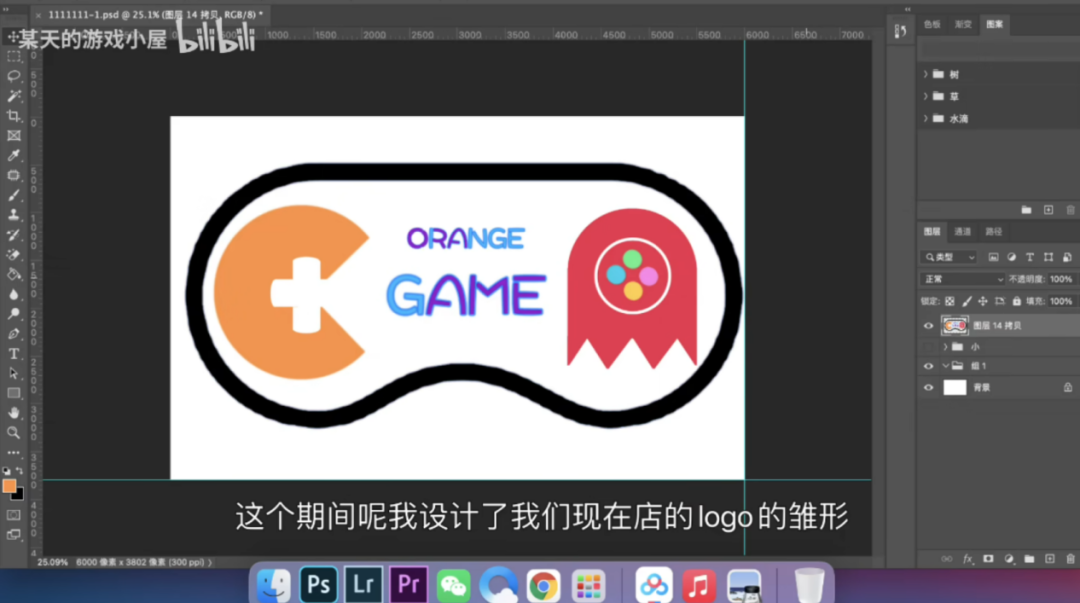Select the Eyedropper tool
The height and width of the screenshot is (603, 1080).
pyautogui.click(x=14, y=155)
